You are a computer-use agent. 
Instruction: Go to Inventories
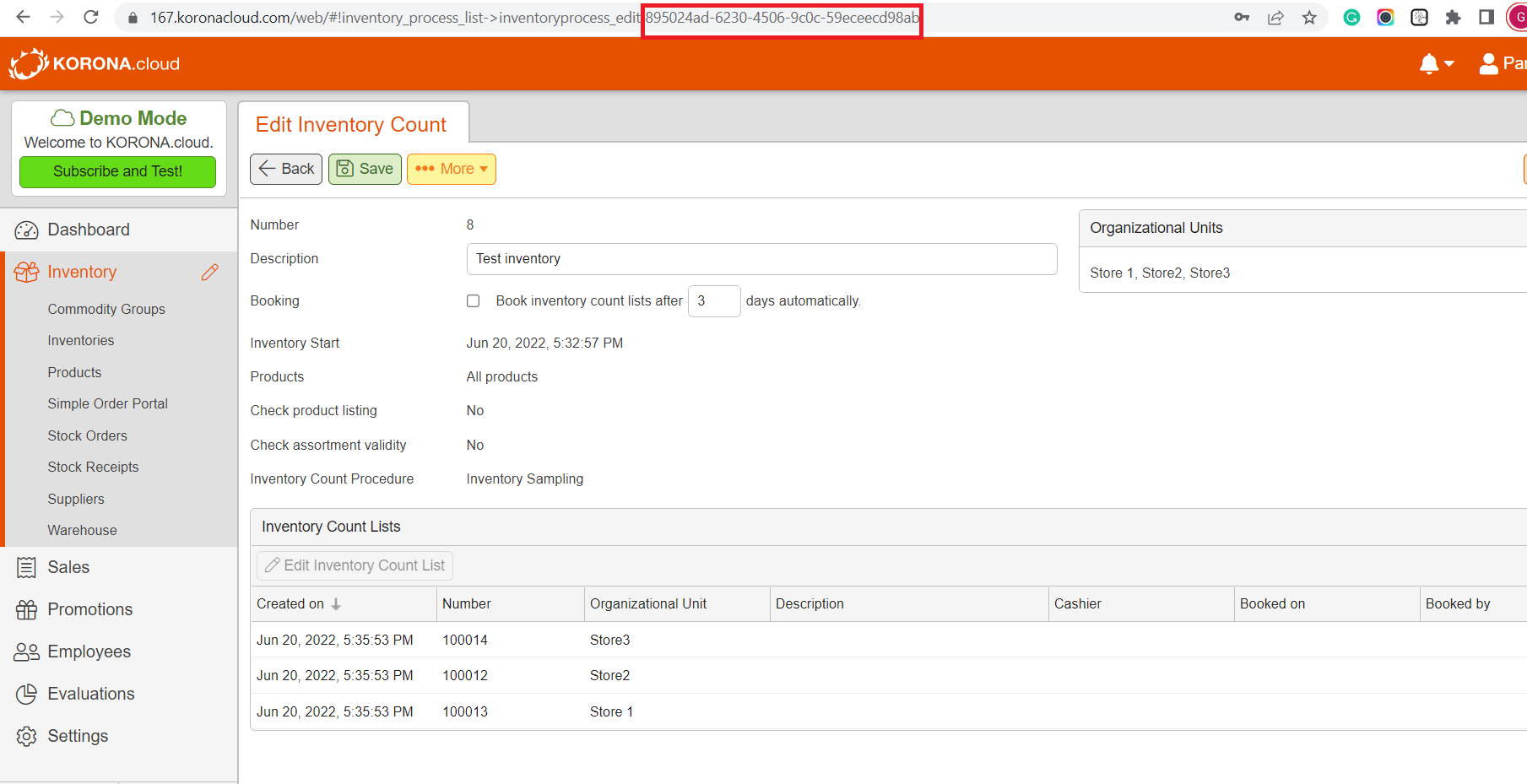(81, 340)
